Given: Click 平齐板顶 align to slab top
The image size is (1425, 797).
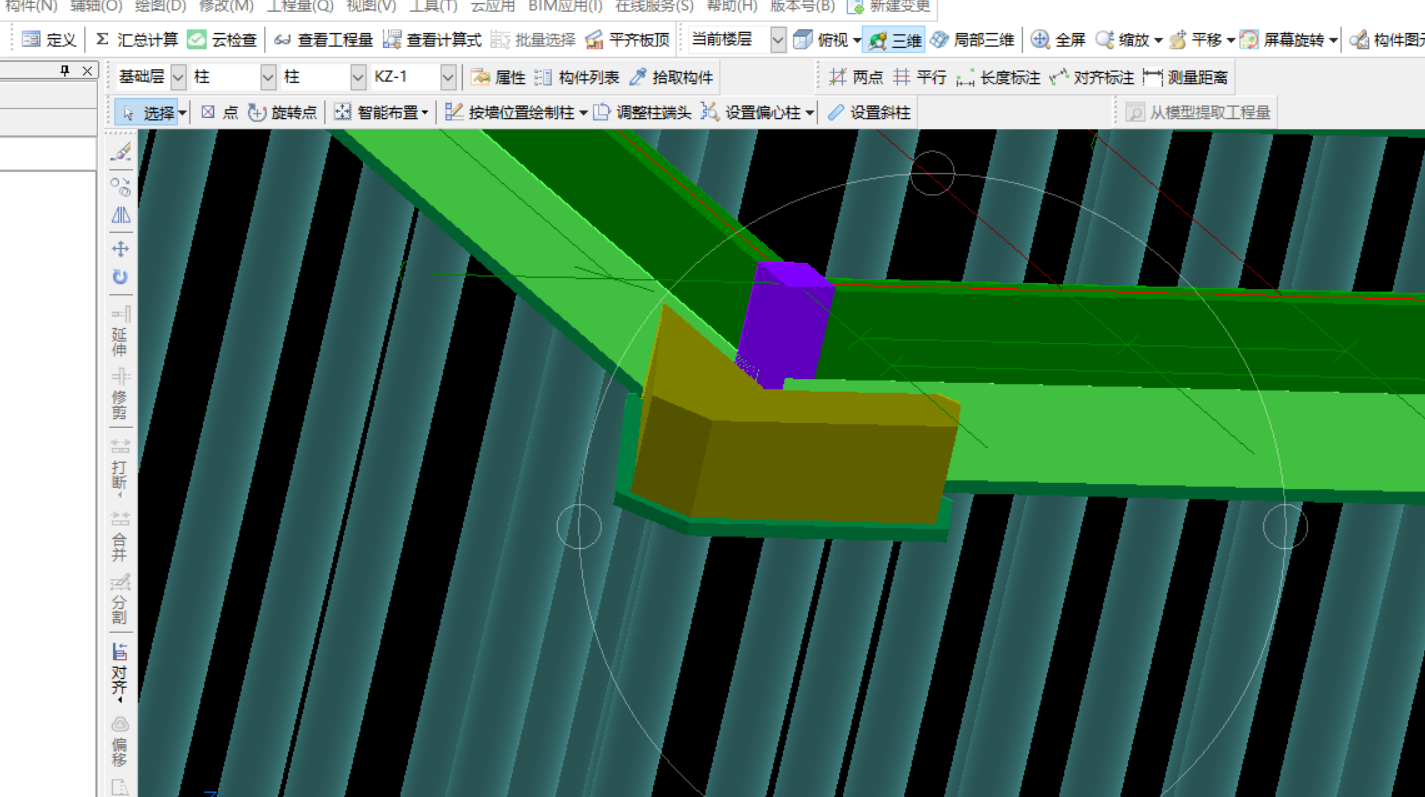Looking at the screenshot, I should tap(627, 40).
